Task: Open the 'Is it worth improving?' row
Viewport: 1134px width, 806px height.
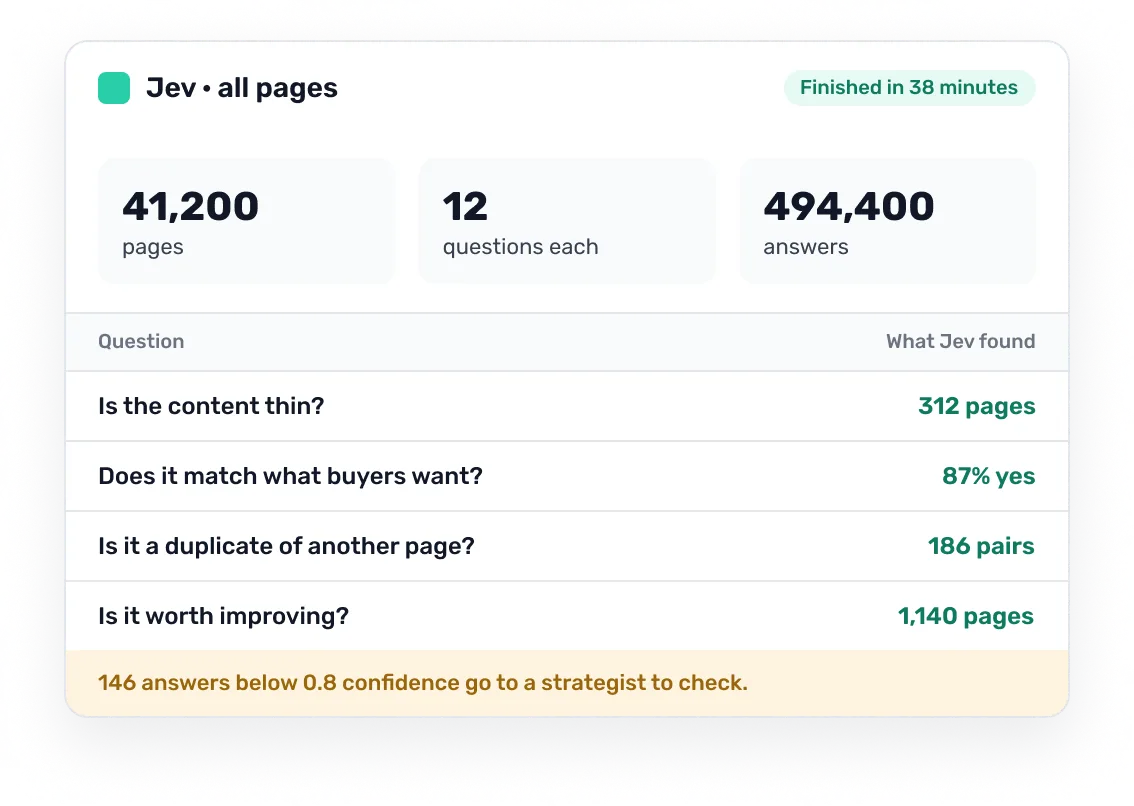Action: point(567,616)
